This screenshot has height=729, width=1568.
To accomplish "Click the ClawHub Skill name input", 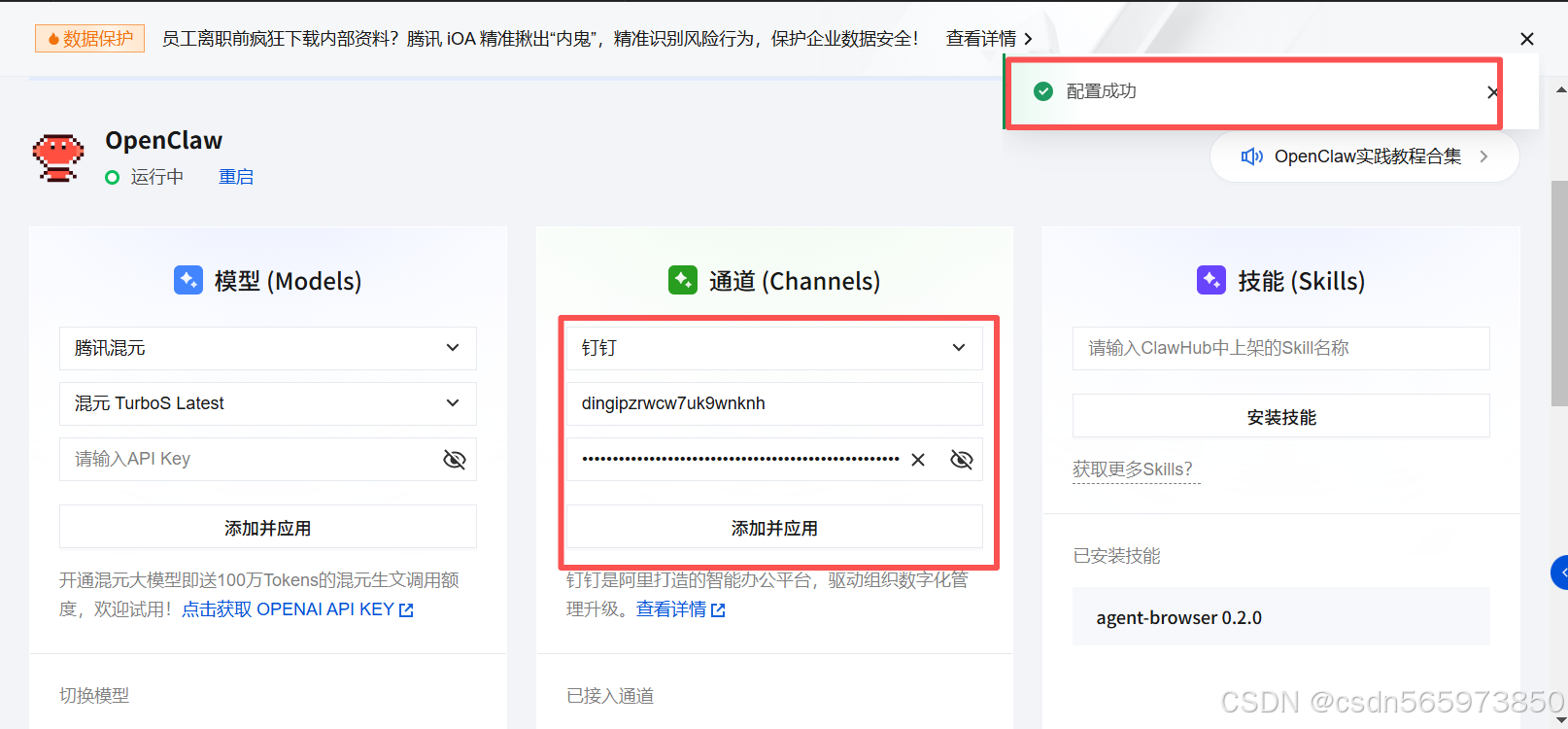I will 1281,348.
